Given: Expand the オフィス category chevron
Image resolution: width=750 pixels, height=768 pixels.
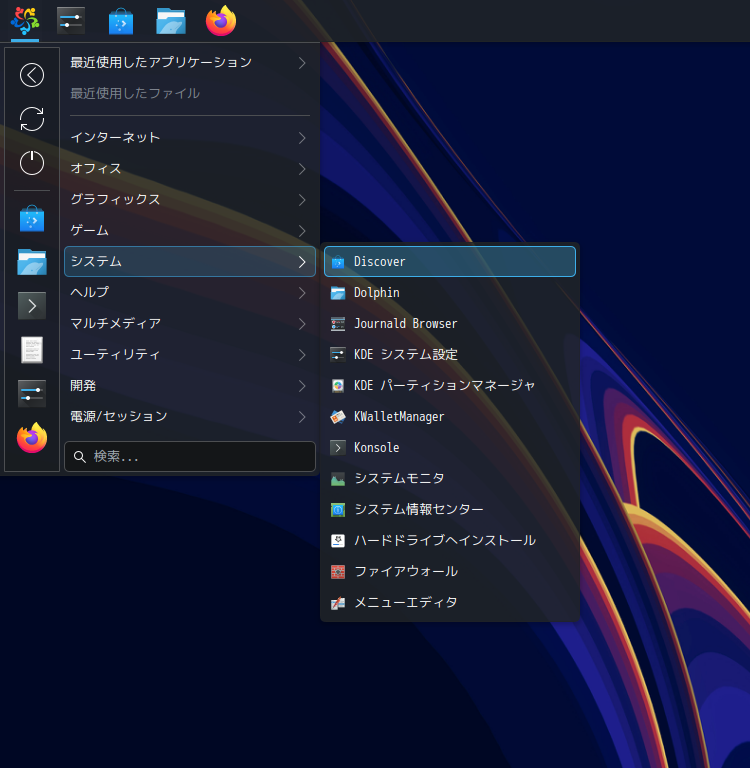Looking at the screenshot, I should pyautogui.click(x=302, y=169).
